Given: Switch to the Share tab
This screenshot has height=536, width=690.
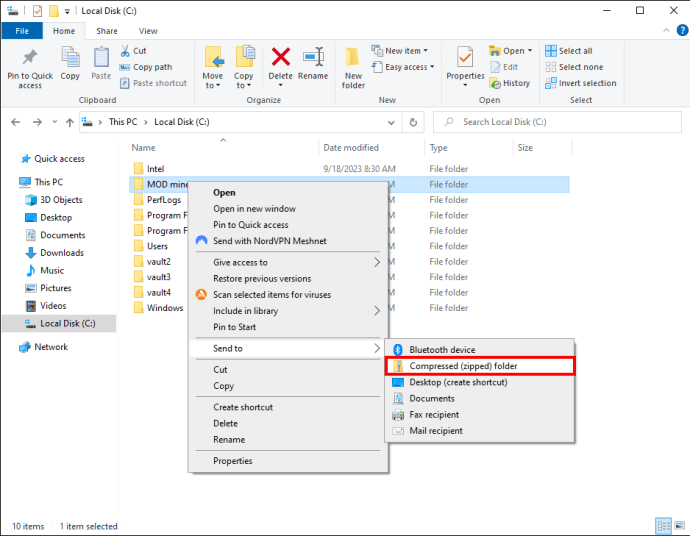Looking at the screenshot, I should click(x=107, y=31).
